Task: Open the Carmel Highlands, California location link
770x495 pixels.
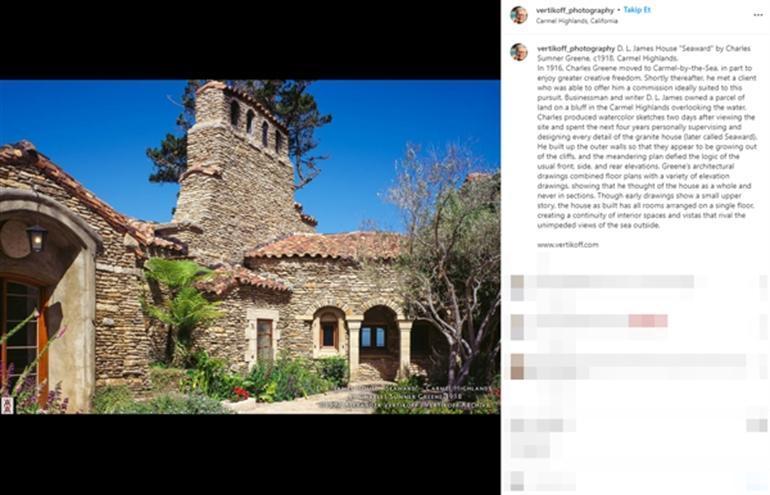Action: pos(577,21)
